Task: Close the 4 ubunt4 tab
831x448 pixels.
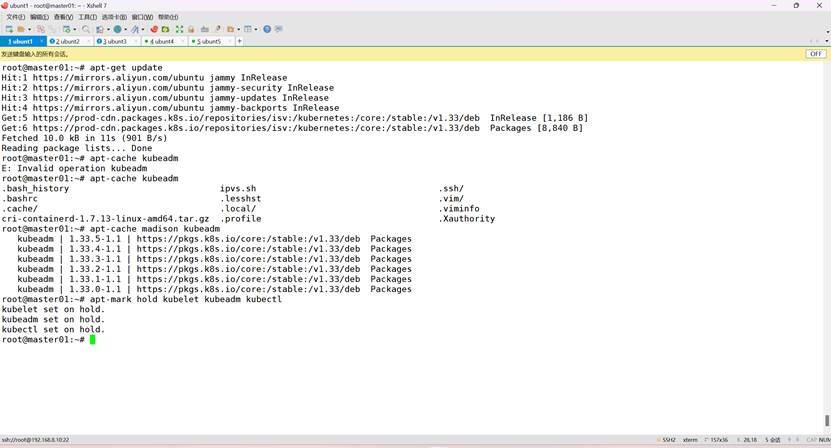Action: (183, 41)
